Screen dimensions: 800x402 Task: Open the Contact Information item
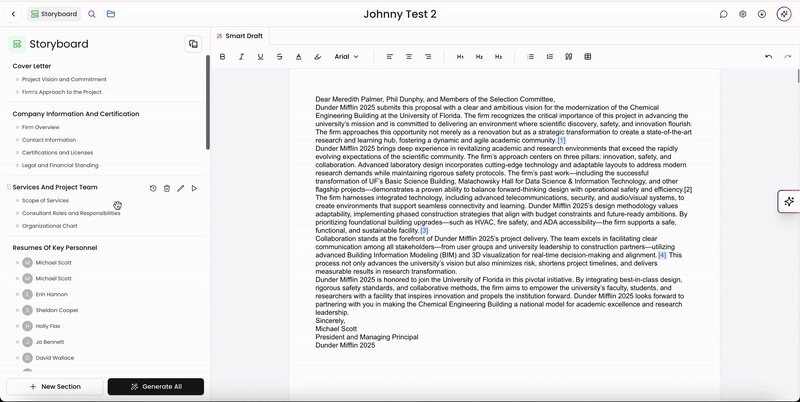tap(49, 140)
